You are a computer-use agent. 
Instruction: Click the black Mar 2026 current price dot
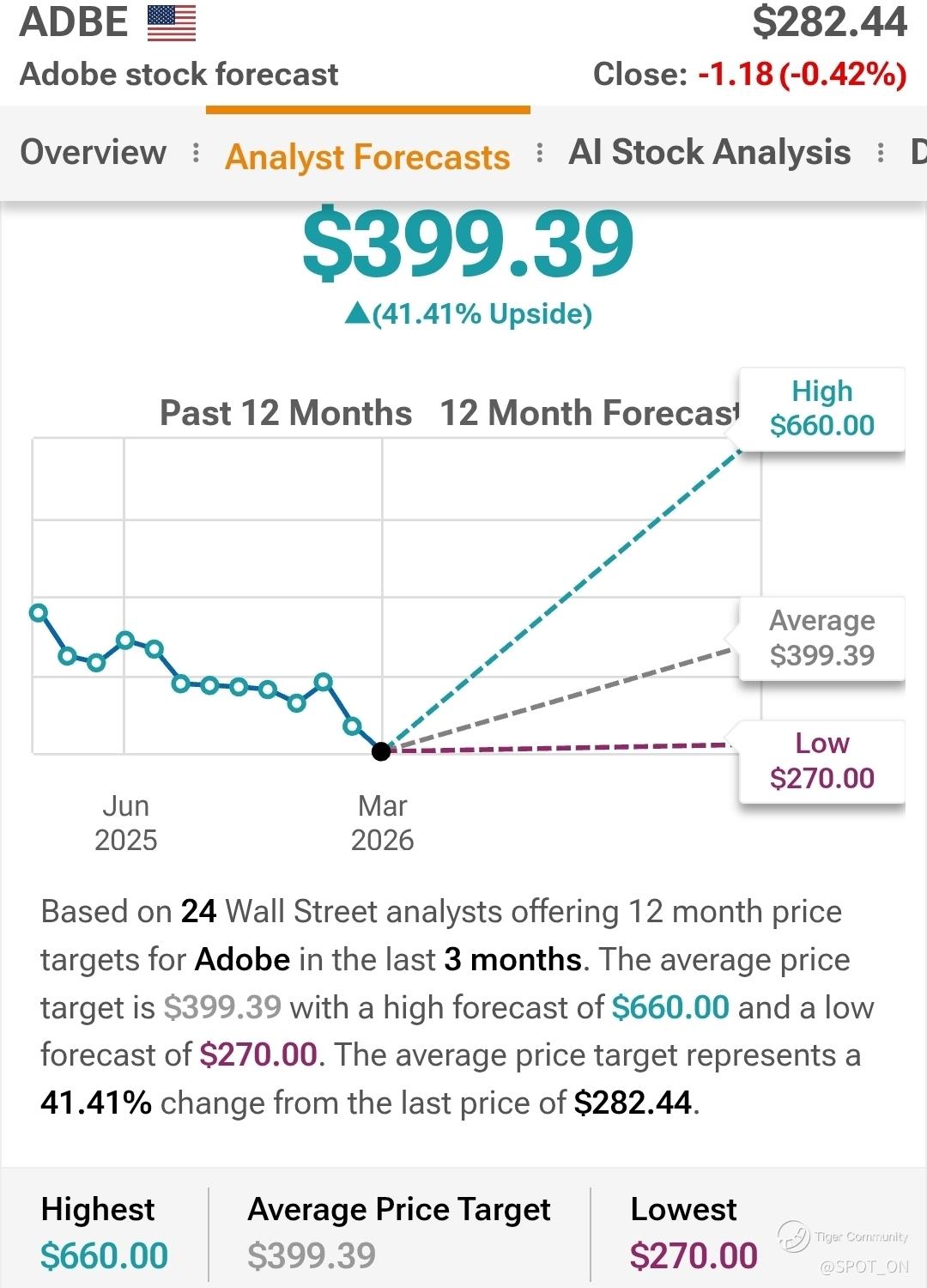[x=381, y=751]
